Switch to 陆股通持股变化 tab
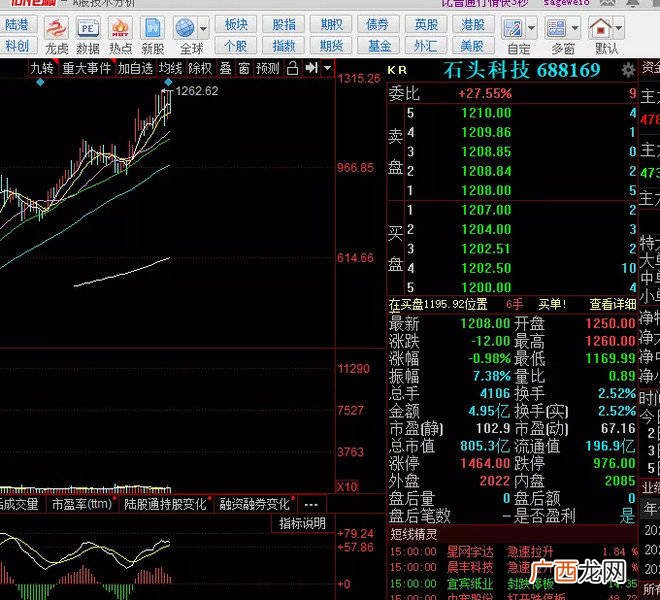The image size is (660, 600). (166, 504)
